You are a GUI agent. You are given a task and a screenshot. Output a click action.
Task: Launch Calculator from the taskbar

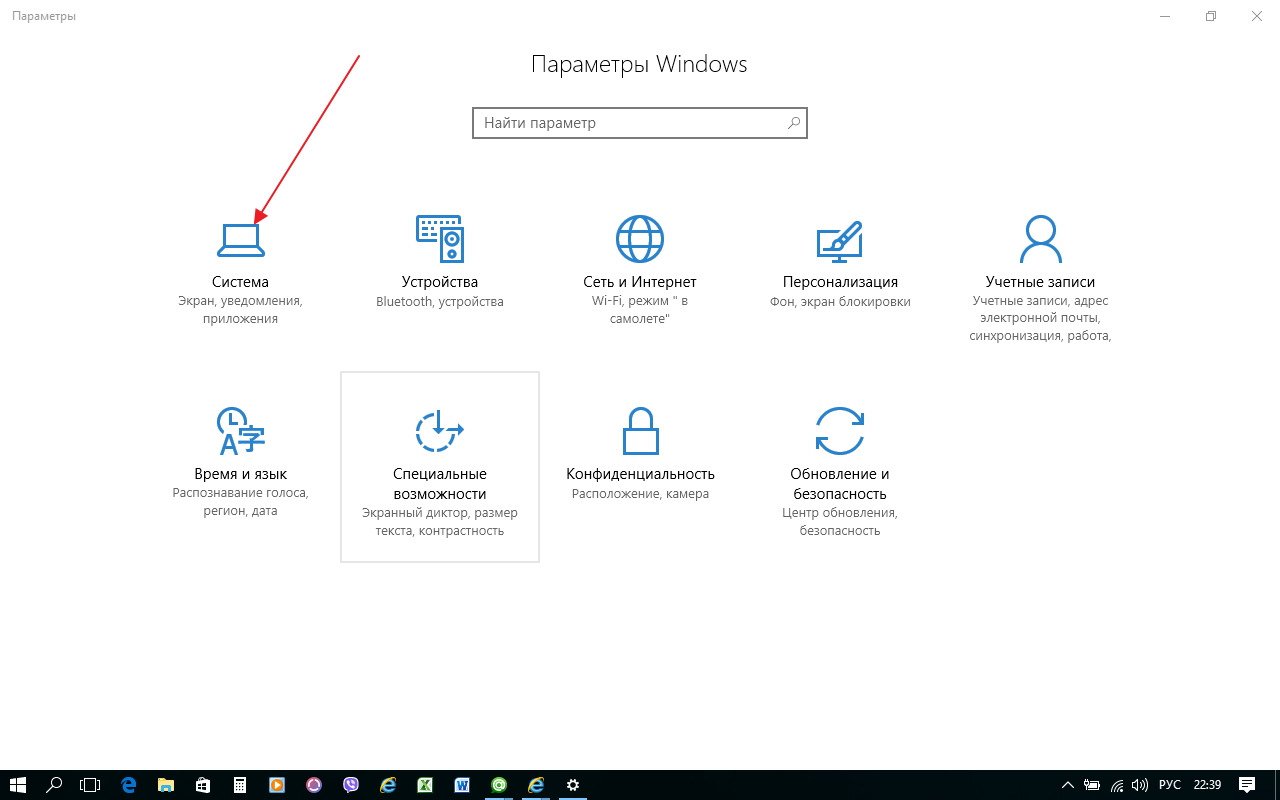(239, 785)
